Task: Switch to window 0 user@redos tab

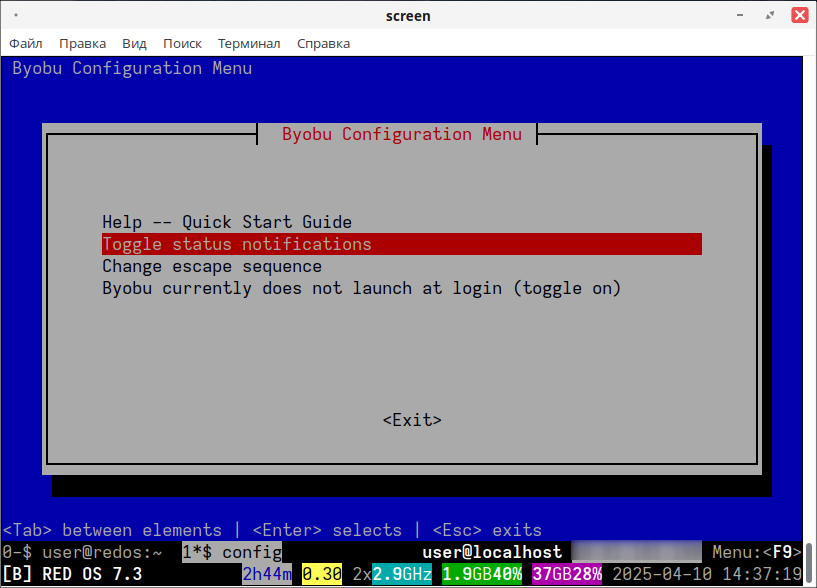Action: click(x=82, y=552)
